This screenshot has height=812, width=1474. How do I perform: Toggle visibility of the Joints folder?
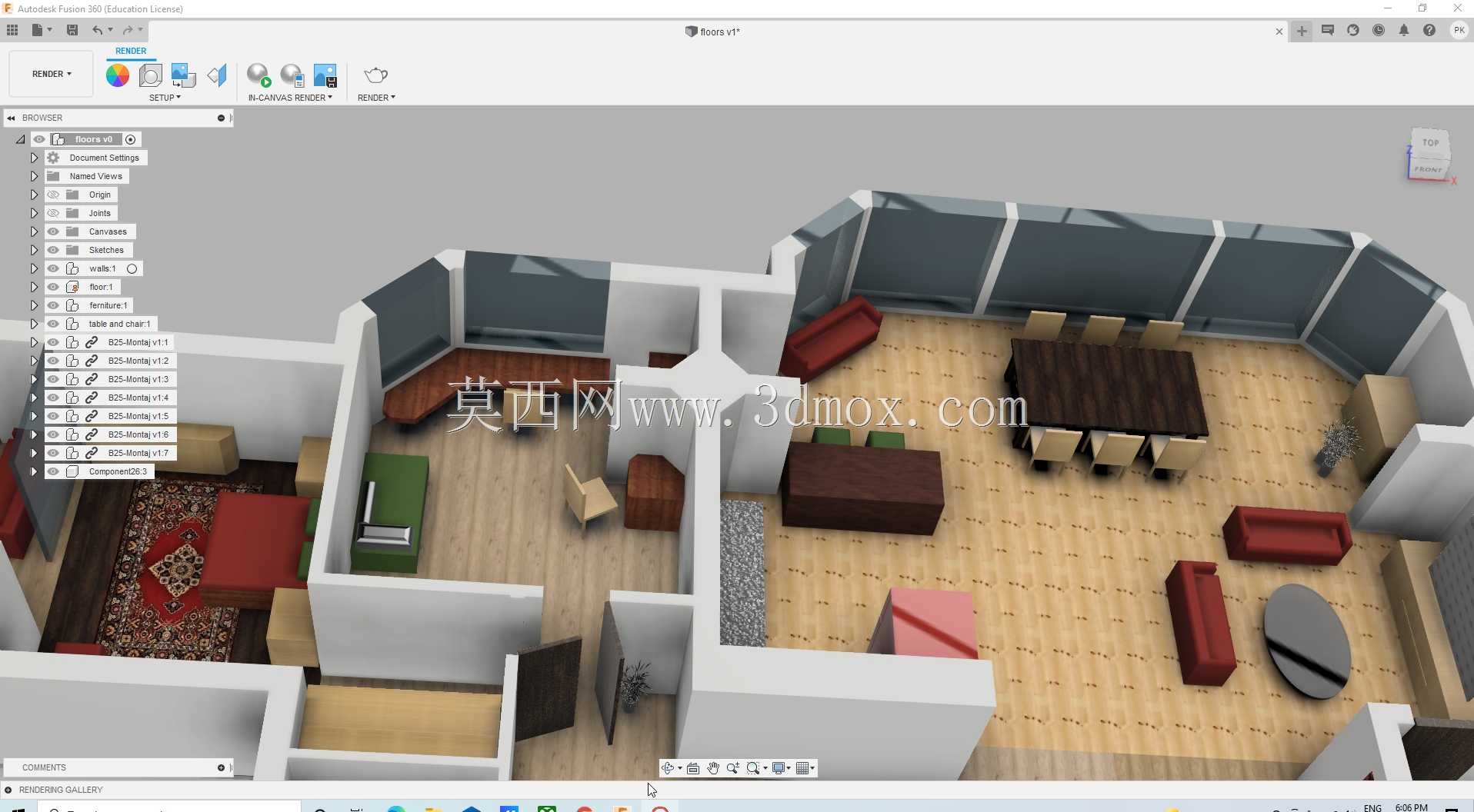coord(53,213)
